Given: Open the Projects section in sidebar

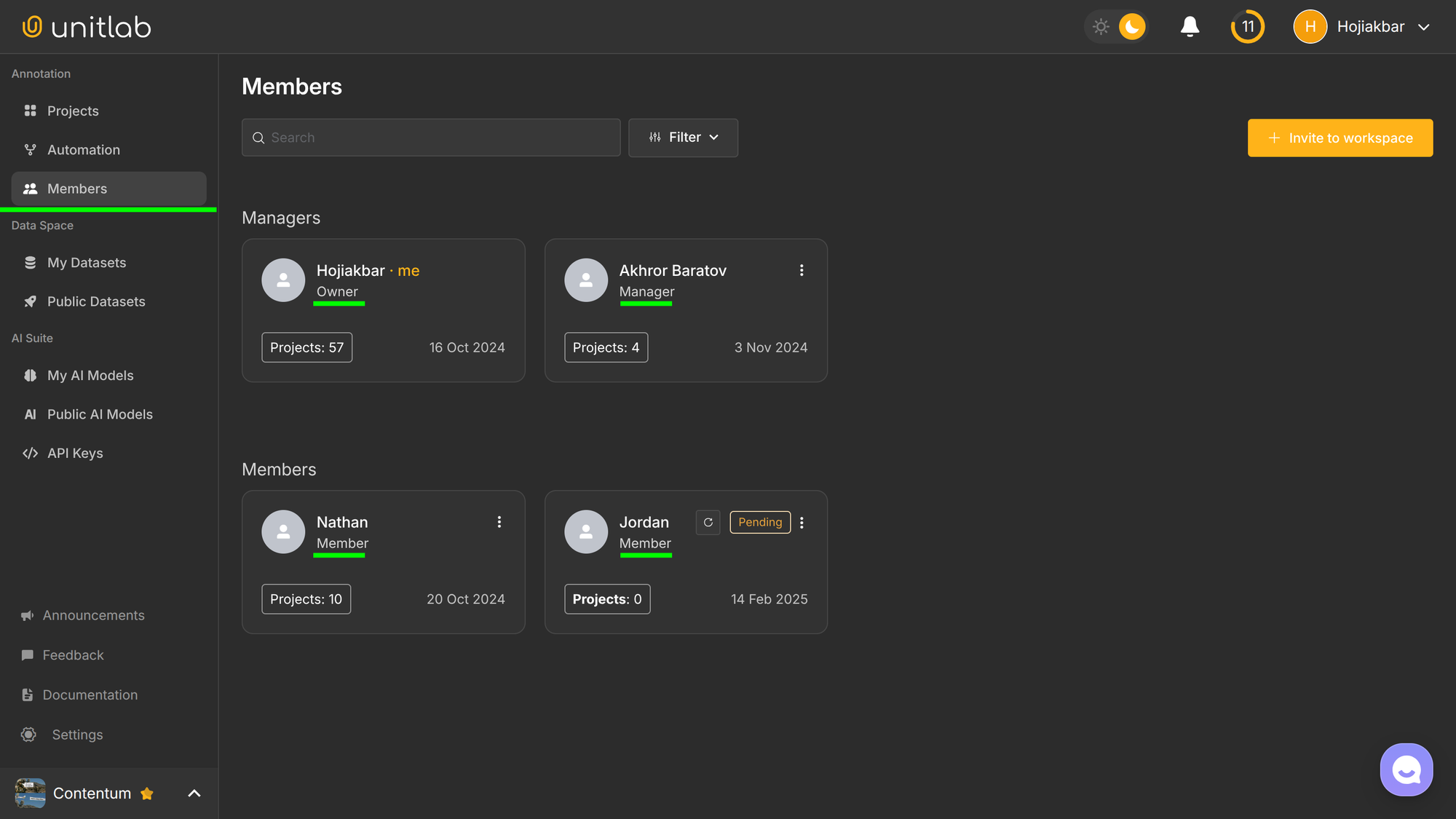Looking at the screenshot, I should (x=73, y=111).
